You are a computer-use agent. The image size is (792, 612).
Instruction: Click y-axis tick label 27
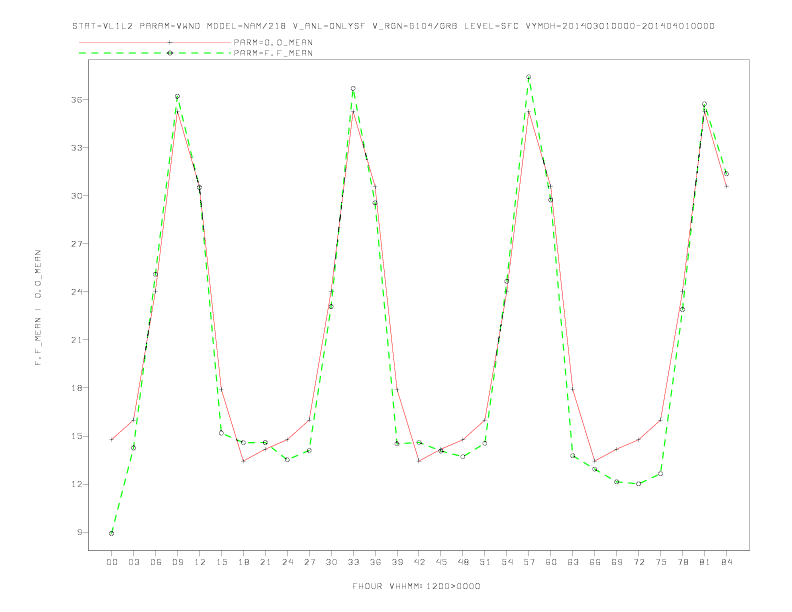77,244
